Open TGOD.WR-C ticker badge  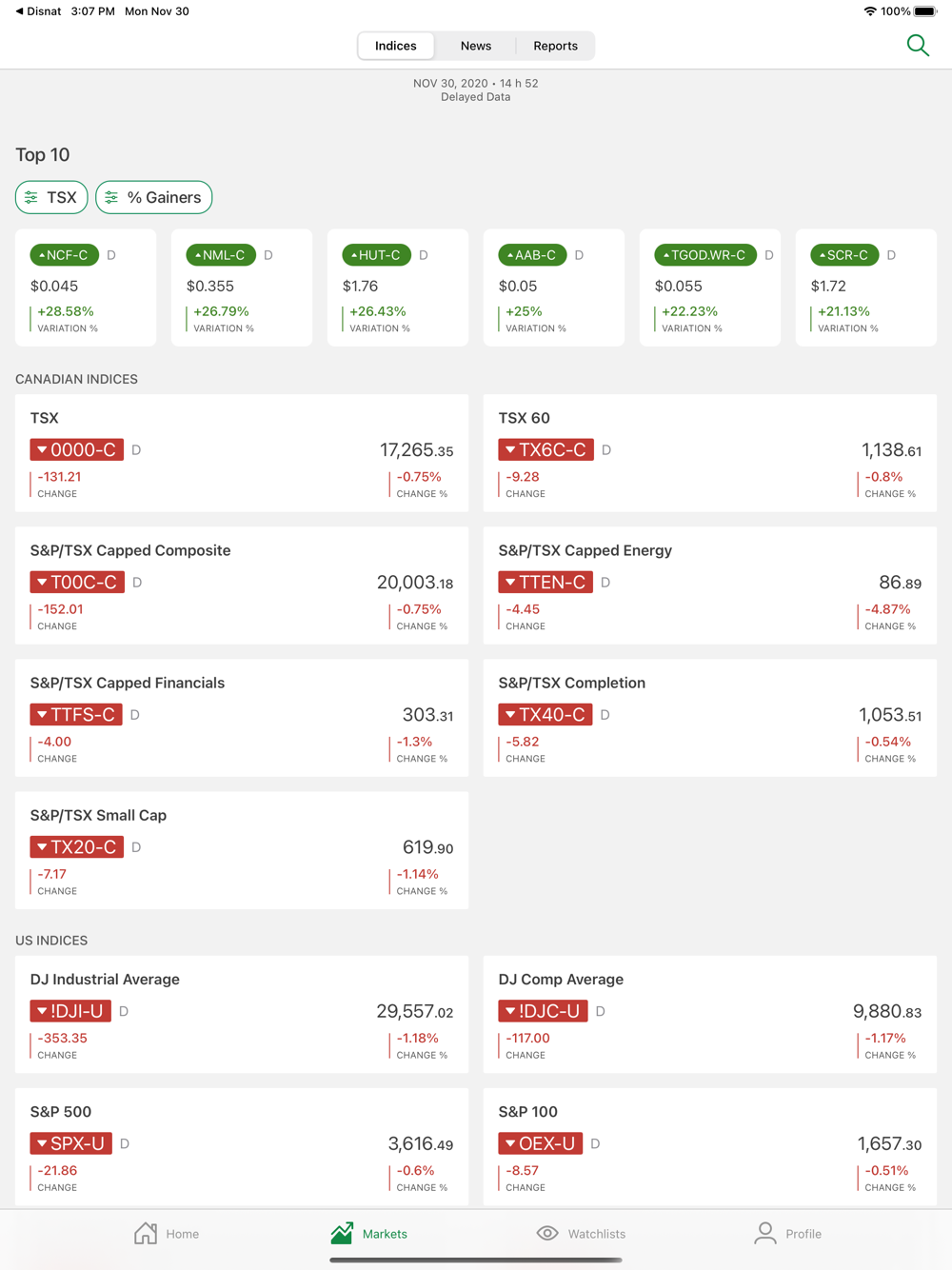tap(705, 255)
